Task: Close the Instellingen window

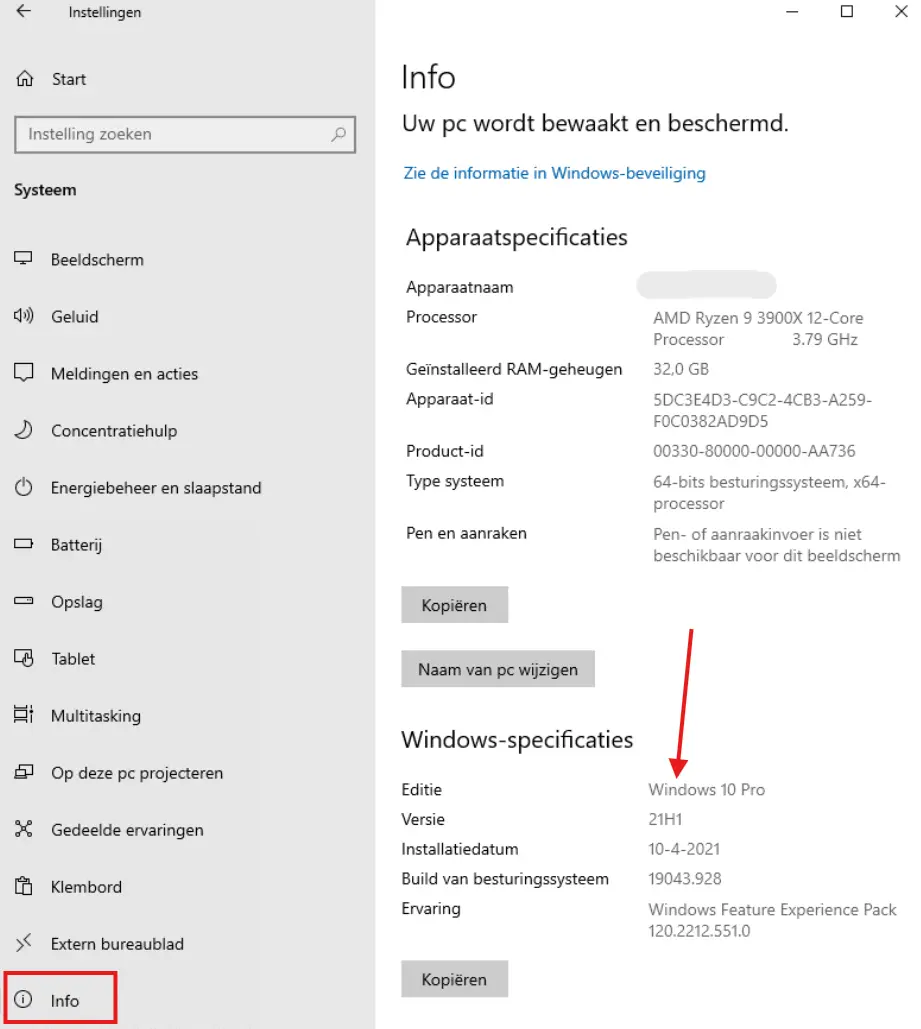Action: point(901,11)
